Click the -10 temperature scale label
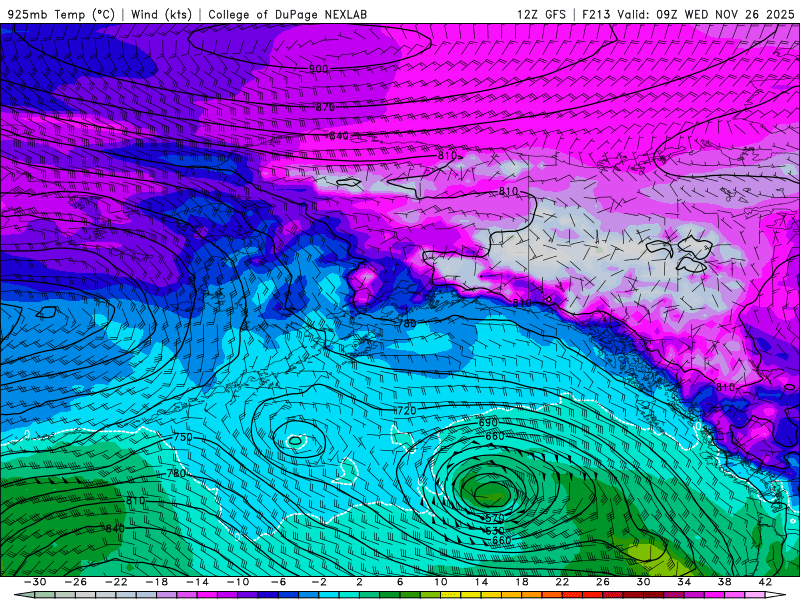Screen dimensions: 800x600 (x=238, y=582)
